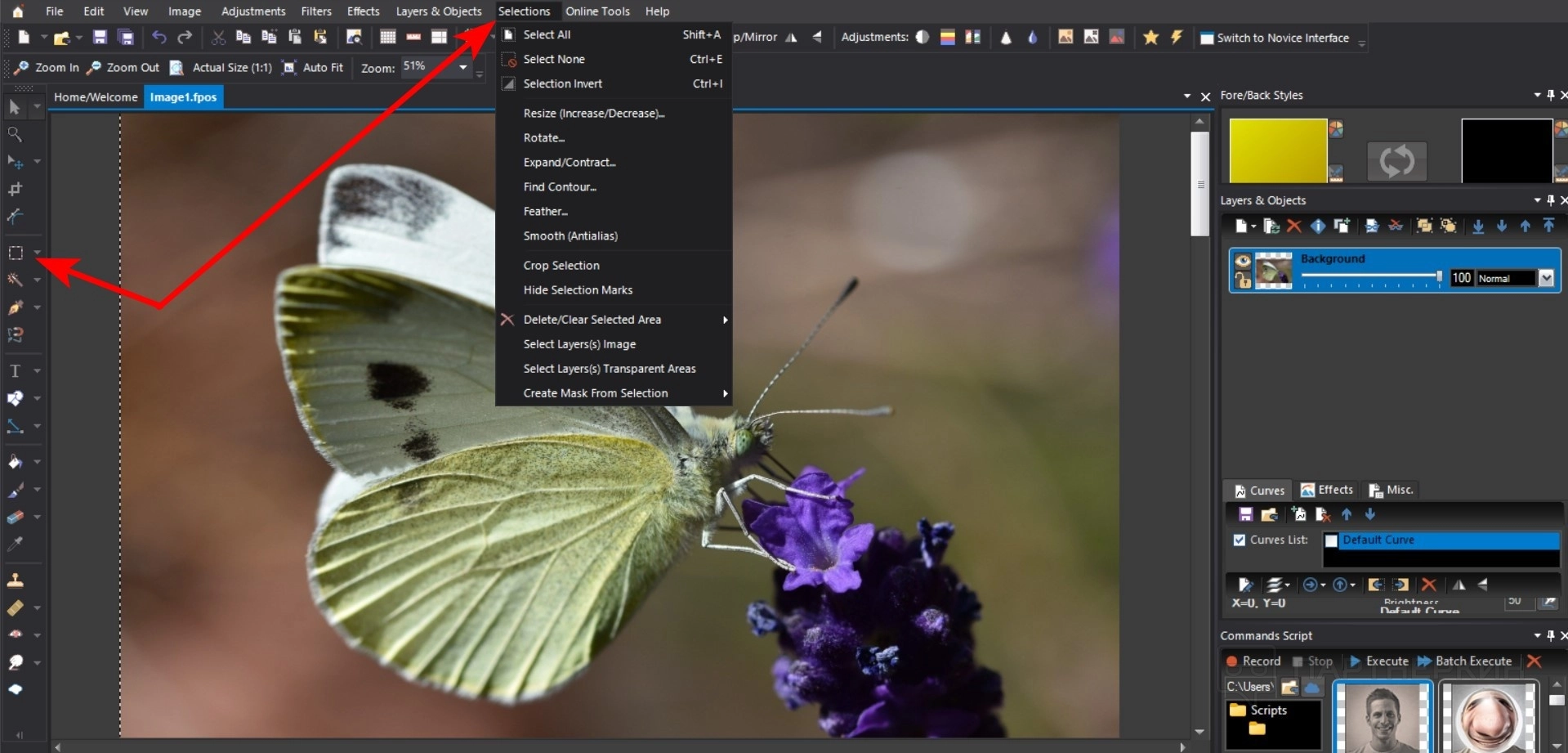Toggle the Background layer lock icon
Image resolution: width=1568 pixels, height=753 pixels.
pos(1243,280)
